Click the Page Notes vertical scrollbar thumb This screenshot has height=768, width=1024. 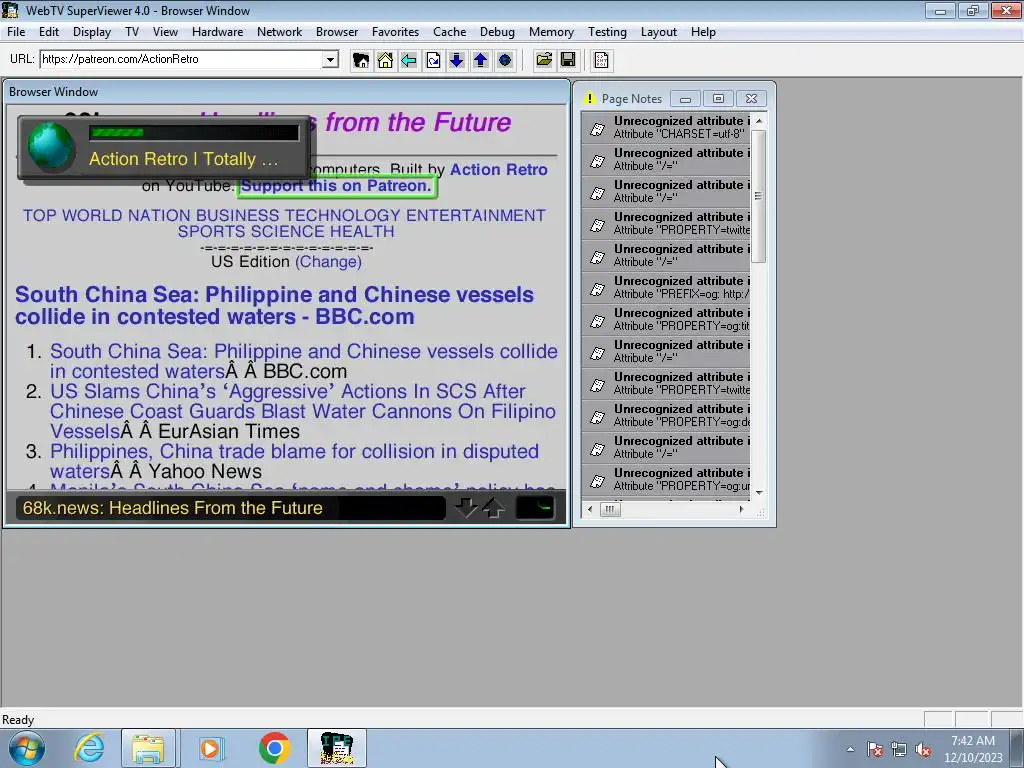(x=758, y=197)
